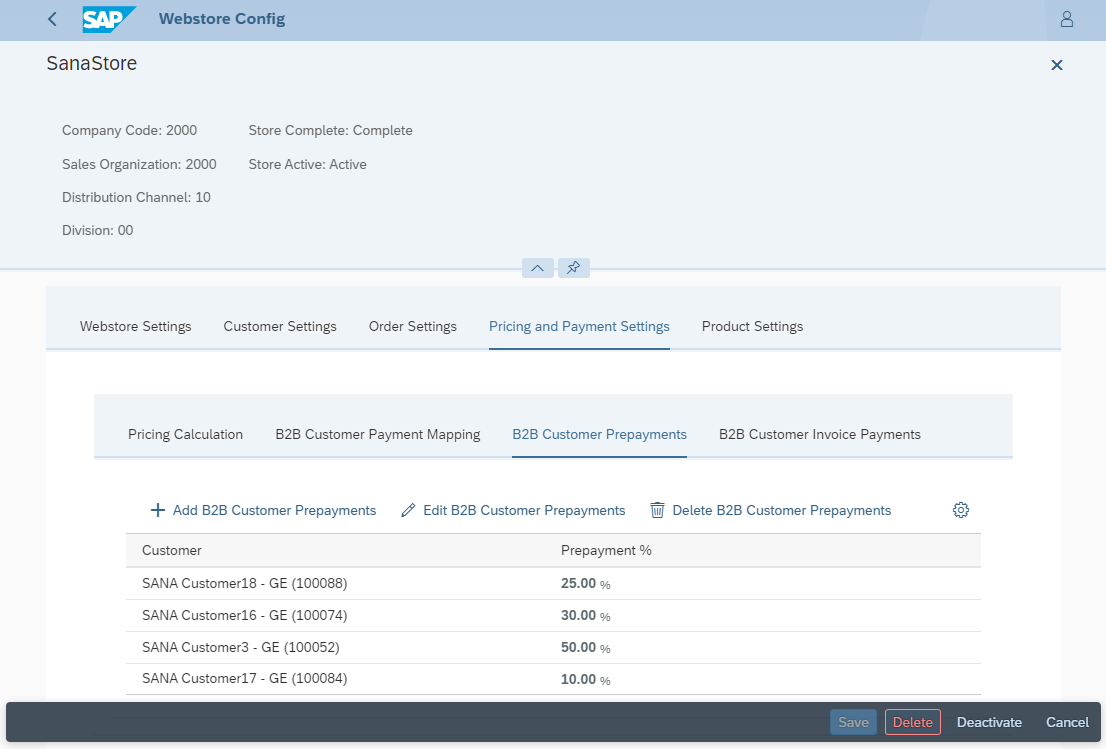Click the 50.00 % prepayment value
The width and height of the screenshot is (1106, 749).
[585, 647]
